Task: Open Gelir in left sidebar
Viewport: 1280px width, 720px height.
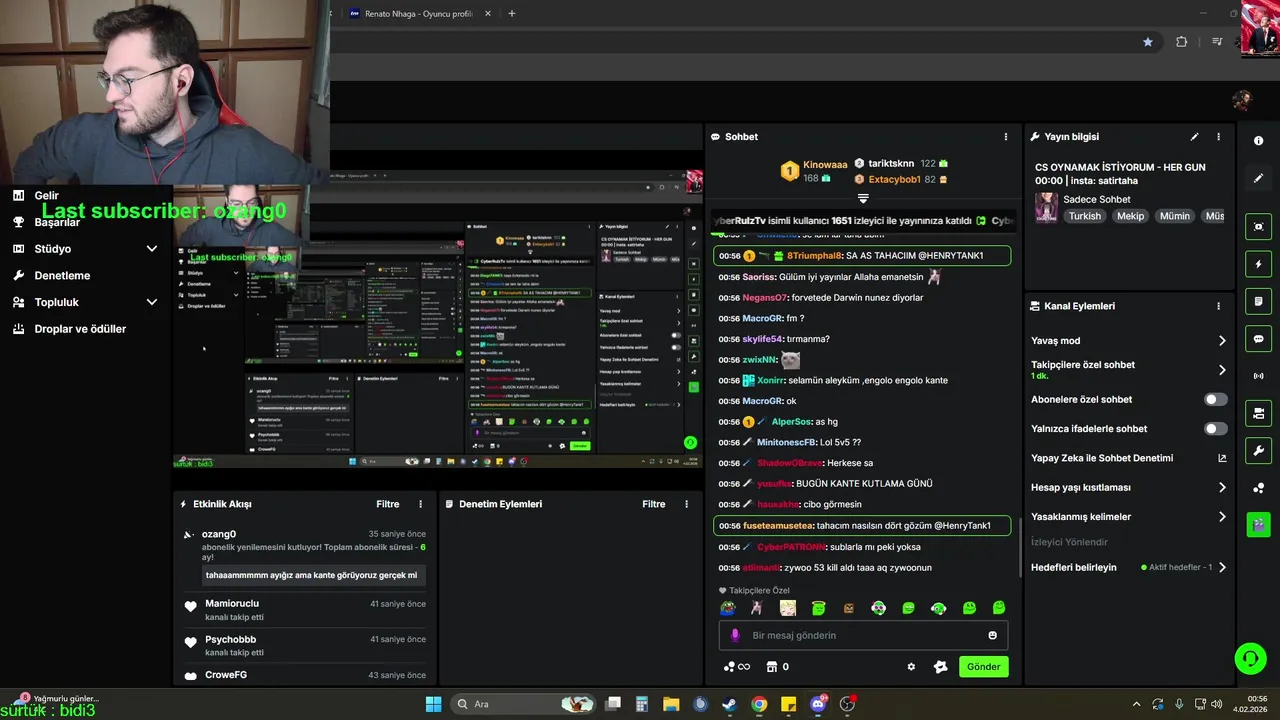Action: pos(47,196)
